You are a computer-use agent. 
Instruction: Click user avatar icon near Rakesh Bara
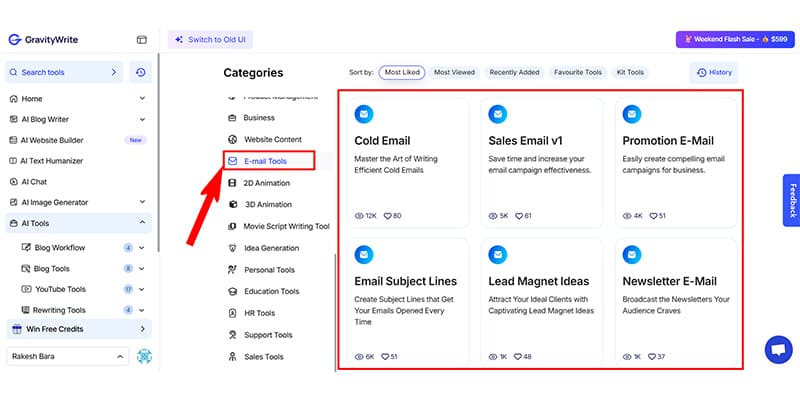pyautogui.click(x=144, y=357)
